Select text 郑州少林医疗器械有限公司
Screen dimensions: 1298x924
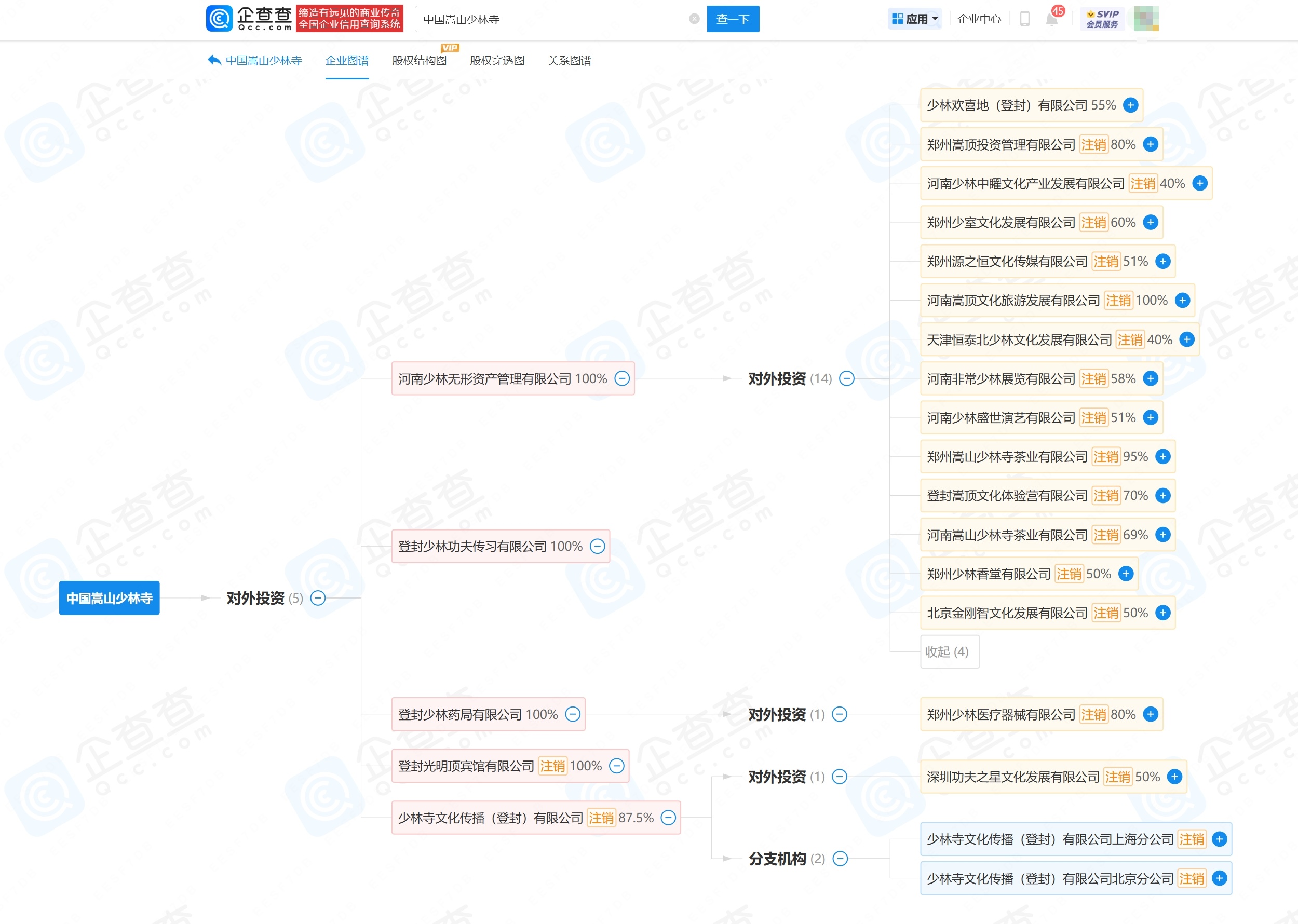1001,714
